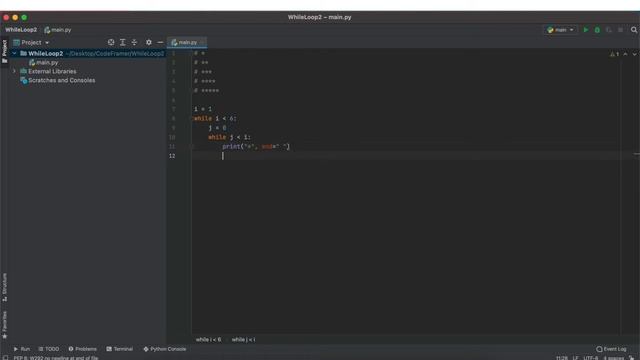Open the Structure side tool window
This screenshot has height=360, width=640.
(4, 287)
